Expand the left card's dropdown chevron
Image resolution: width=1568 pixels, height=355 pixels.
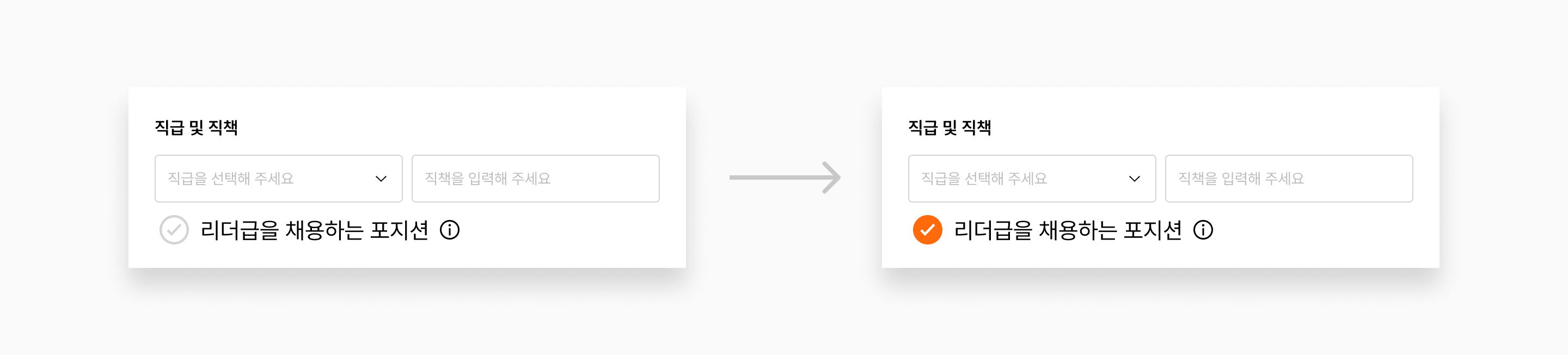(381, 179)
